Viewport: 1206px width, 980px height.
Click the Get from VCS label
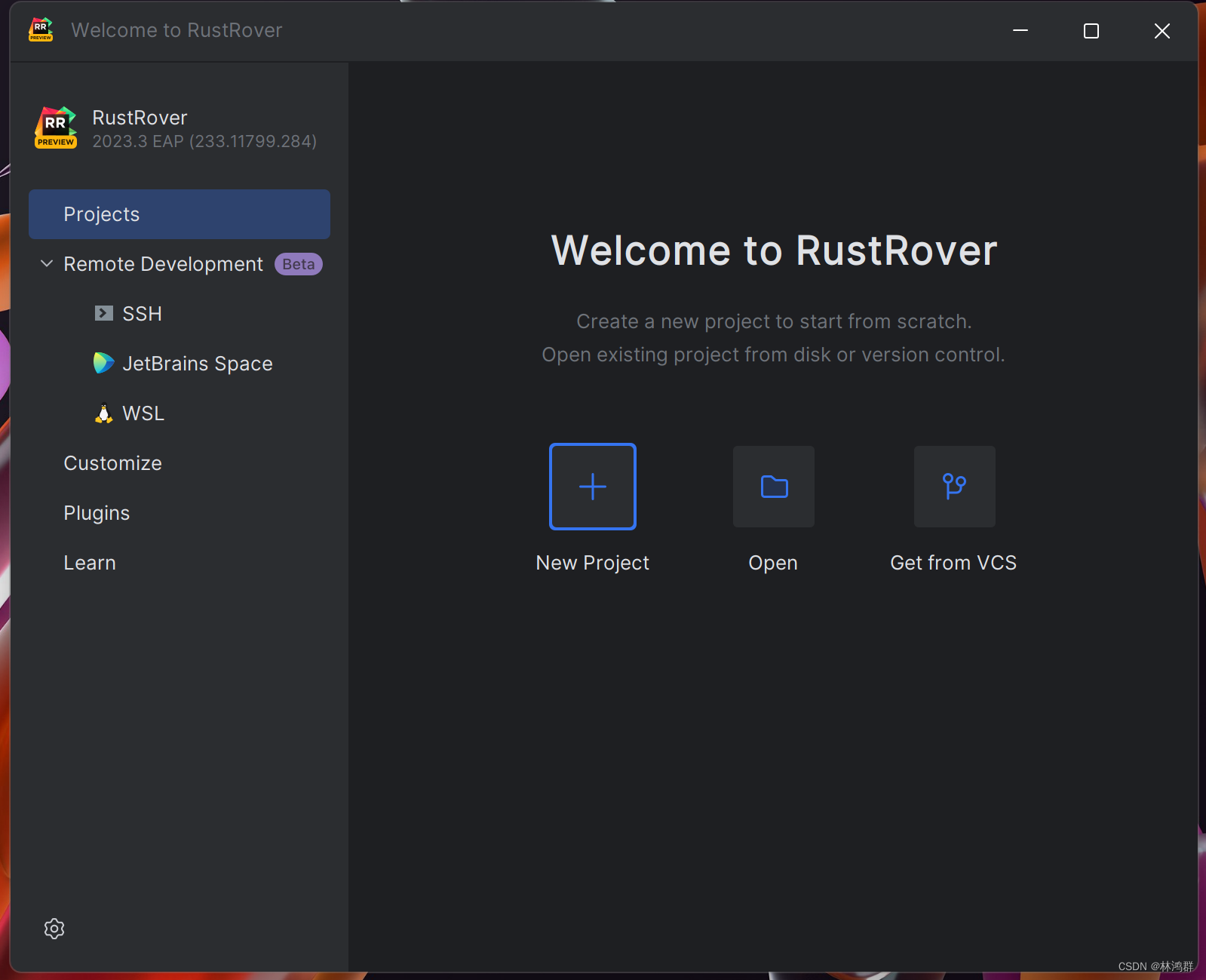953,563
